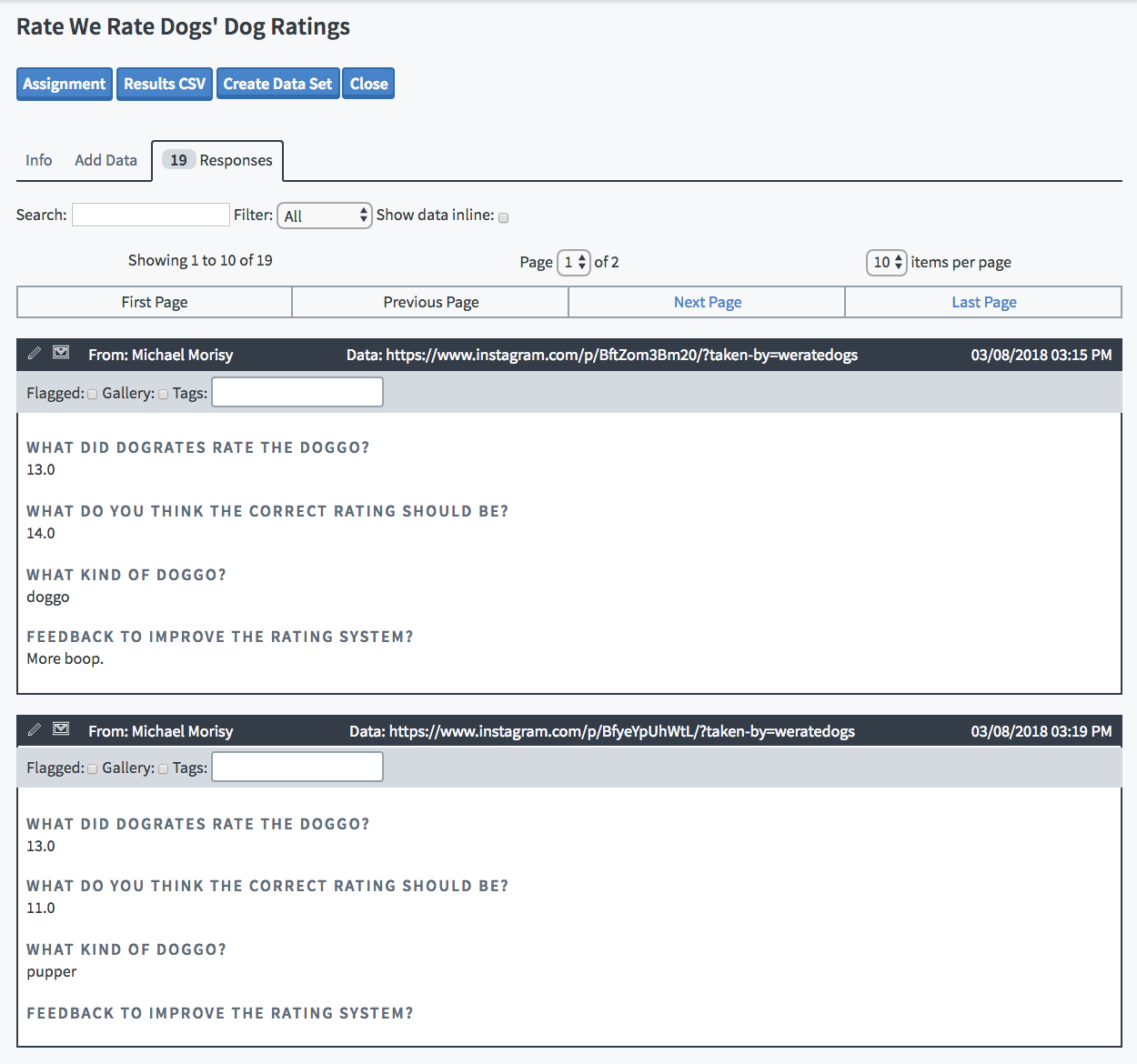The image size is (1137, 1064).
Task: Check Flagged for the 03:15 PM response
Action: [x=92, y=395]
